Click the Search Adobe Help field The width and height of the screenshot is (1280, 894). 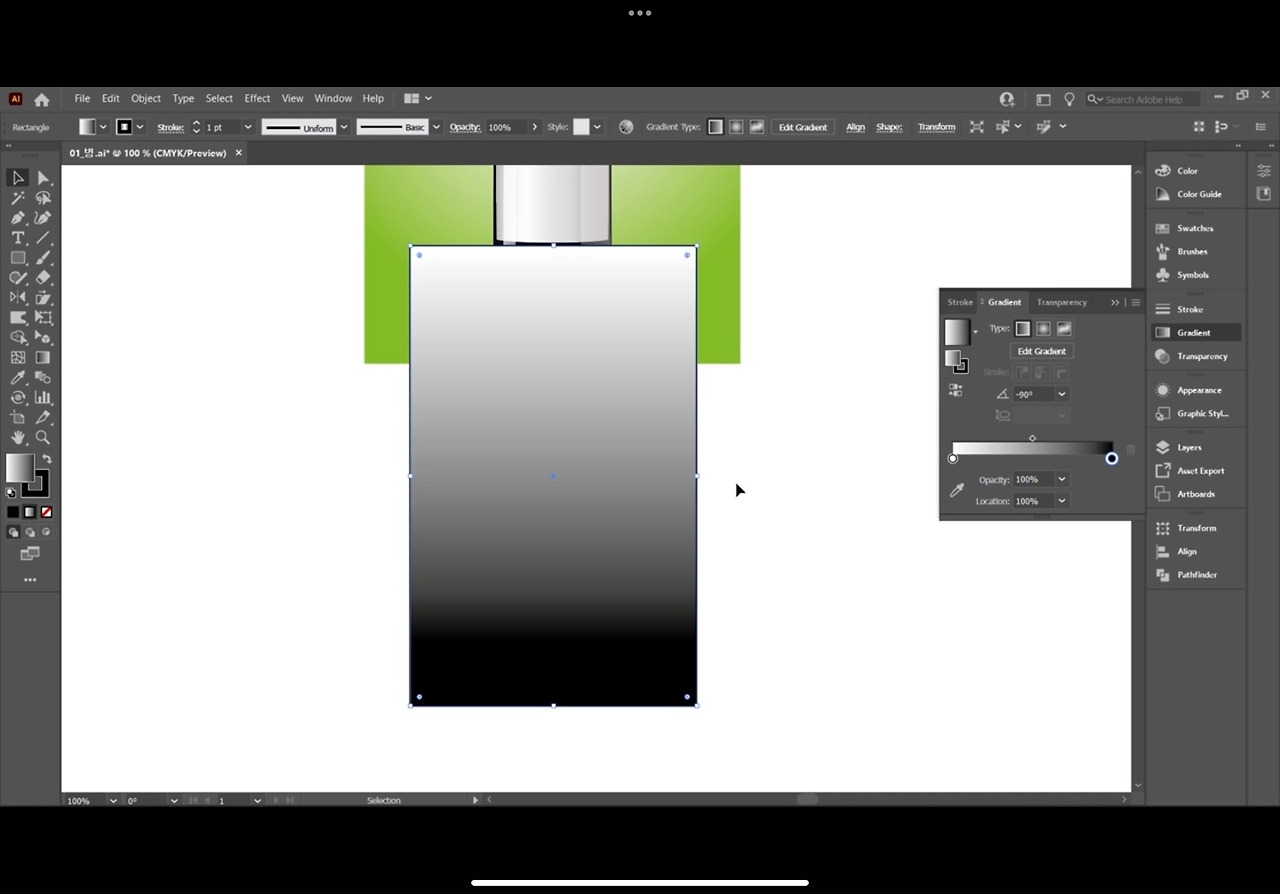click(x=1144, y=99)
